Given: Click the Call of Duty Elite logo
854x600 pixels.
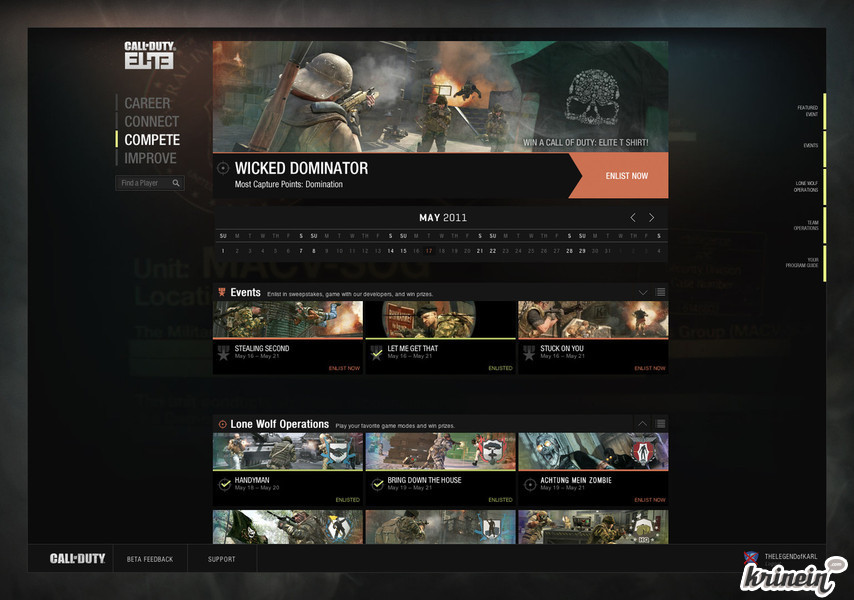Looking at the screenshot, I should click(149, 55).
